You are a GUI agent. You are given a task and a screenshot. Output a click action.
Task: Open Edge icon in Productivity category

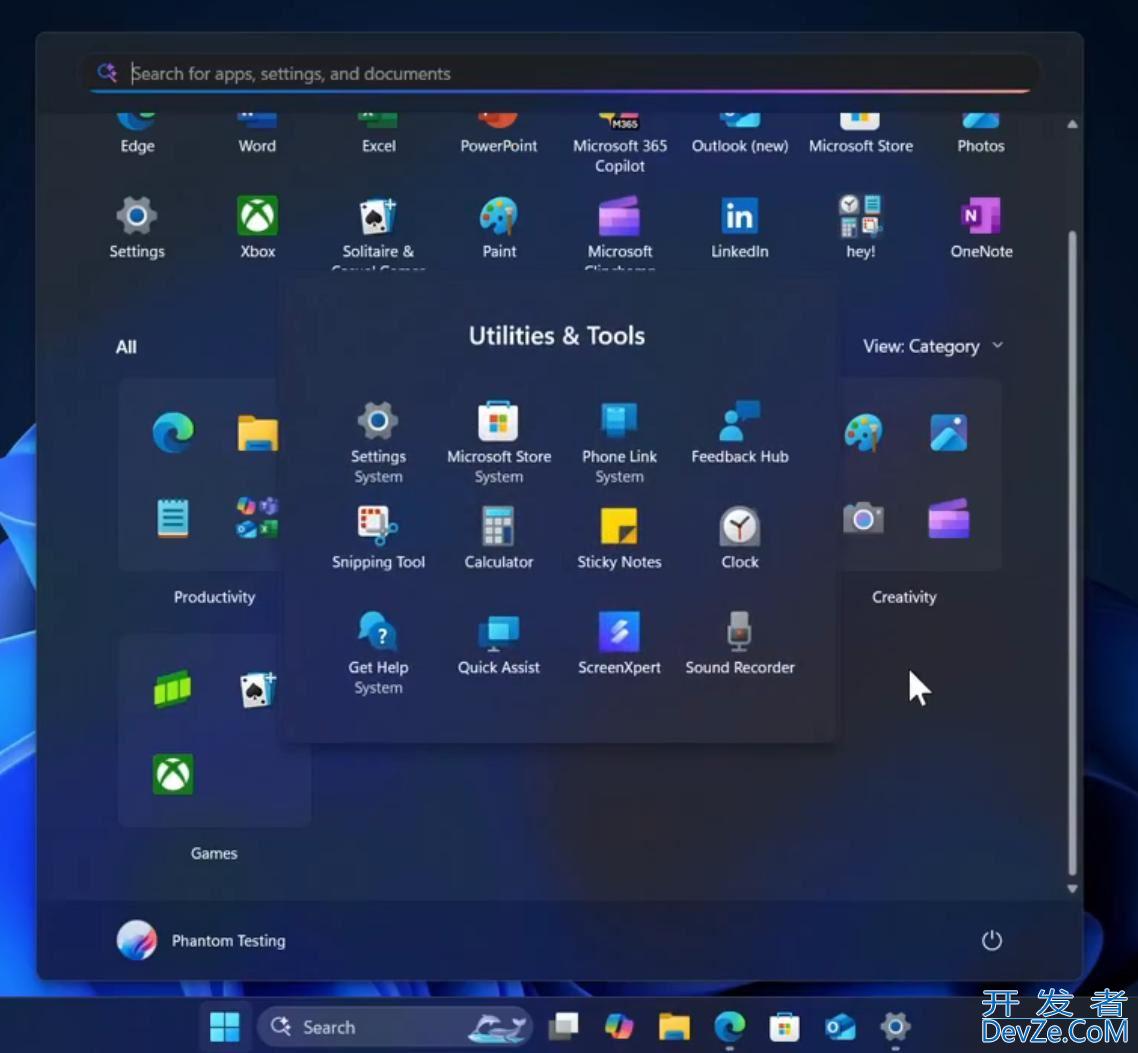[x=173, y=433]
